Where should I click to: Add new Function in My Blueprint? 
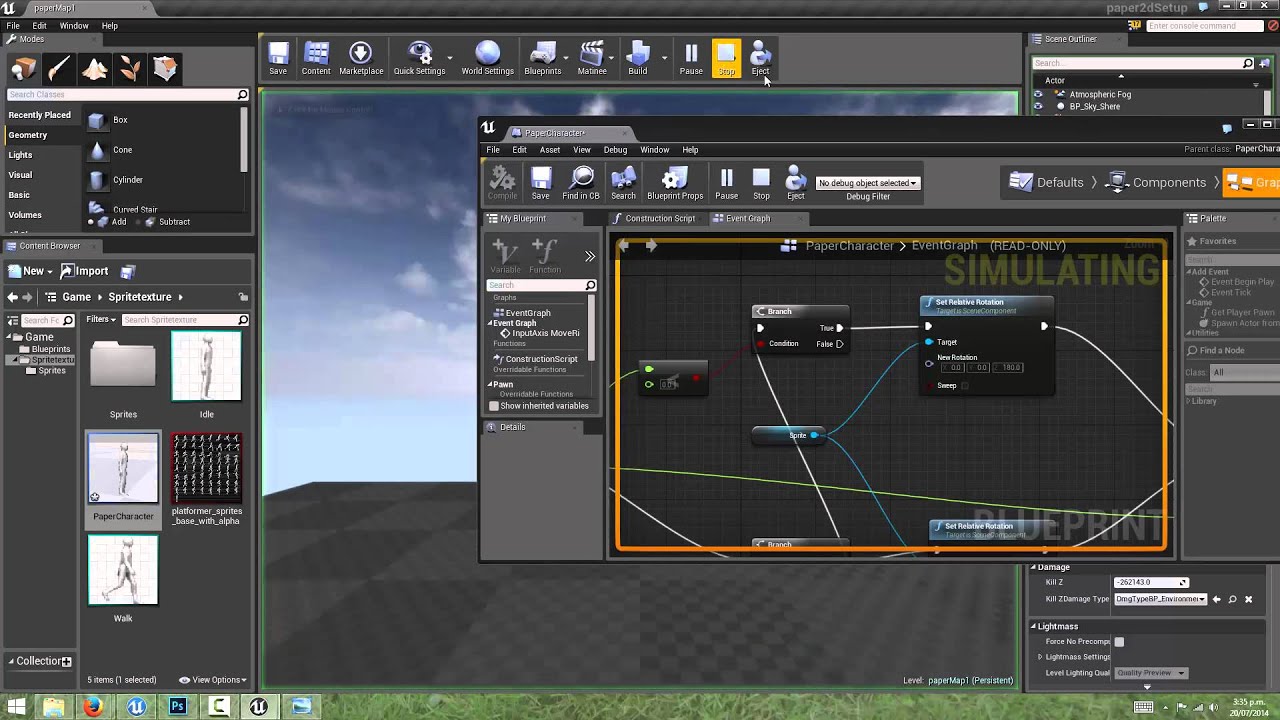(545, 256)
